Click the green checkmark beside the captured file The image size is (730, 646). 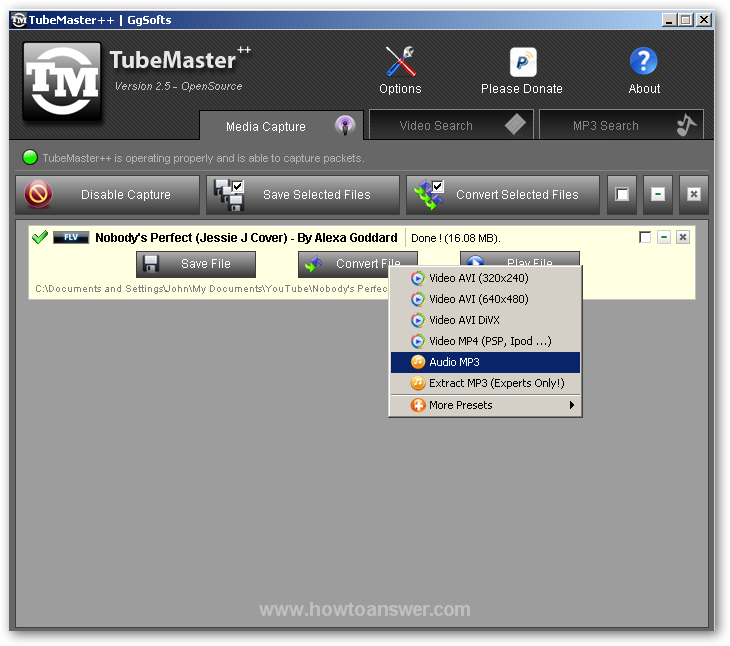tap(40, 237)
